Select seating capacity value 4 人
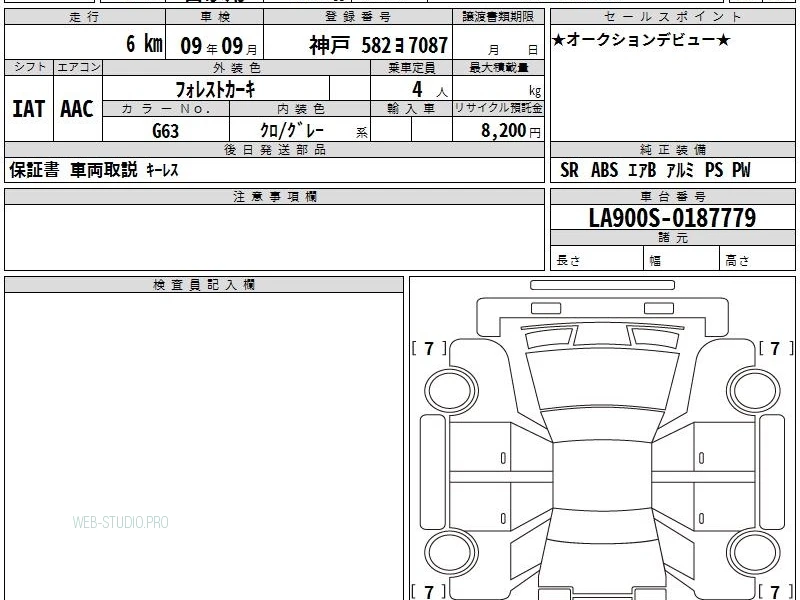This screenshot has width=800, height=600. point(429,90)
